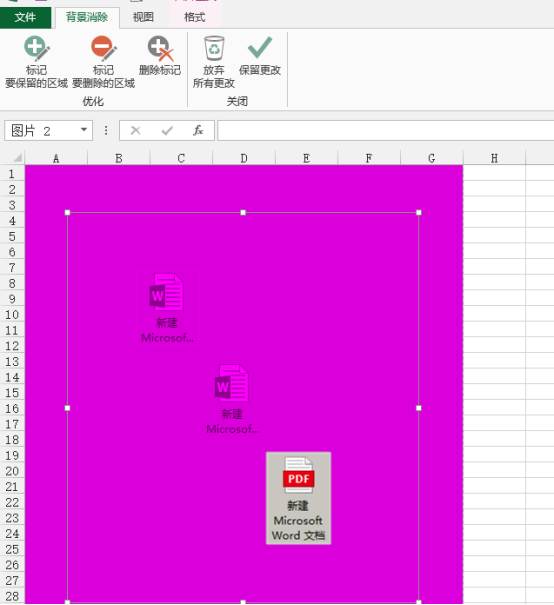Select the 背景消除 ribbon tab

point(87,17)
